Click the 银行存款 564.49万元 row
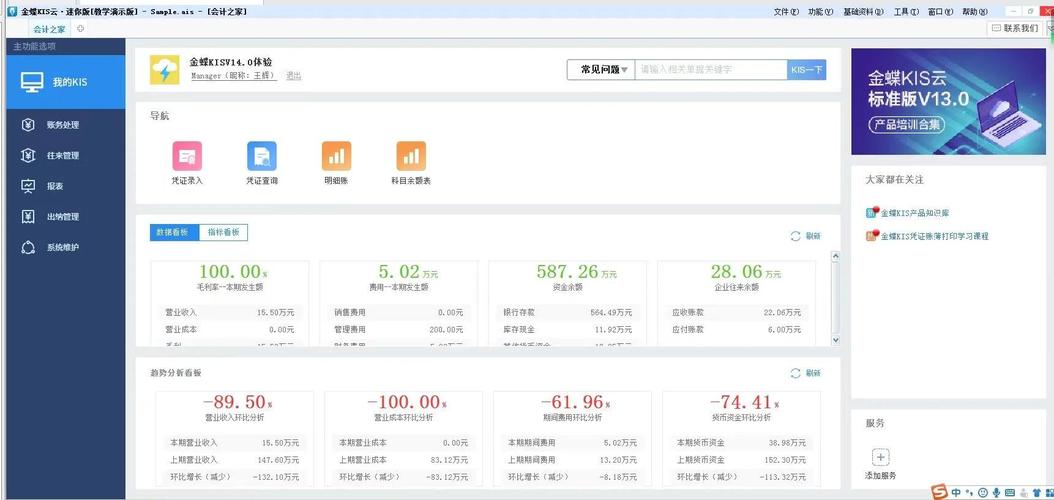Image resolution: width=1054 pixels, height=500 pixels. [x=567, y=312]
